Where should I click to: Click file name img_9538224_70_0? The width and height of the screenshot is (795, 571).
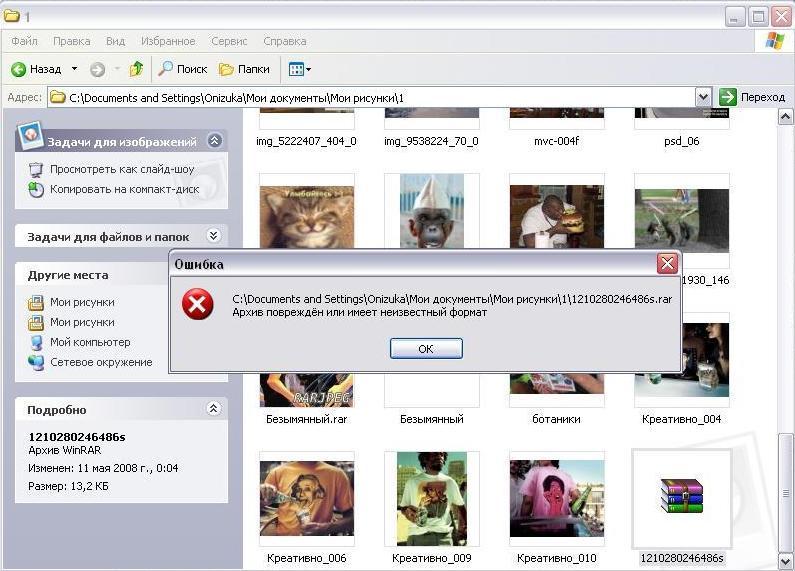[431, 141]
